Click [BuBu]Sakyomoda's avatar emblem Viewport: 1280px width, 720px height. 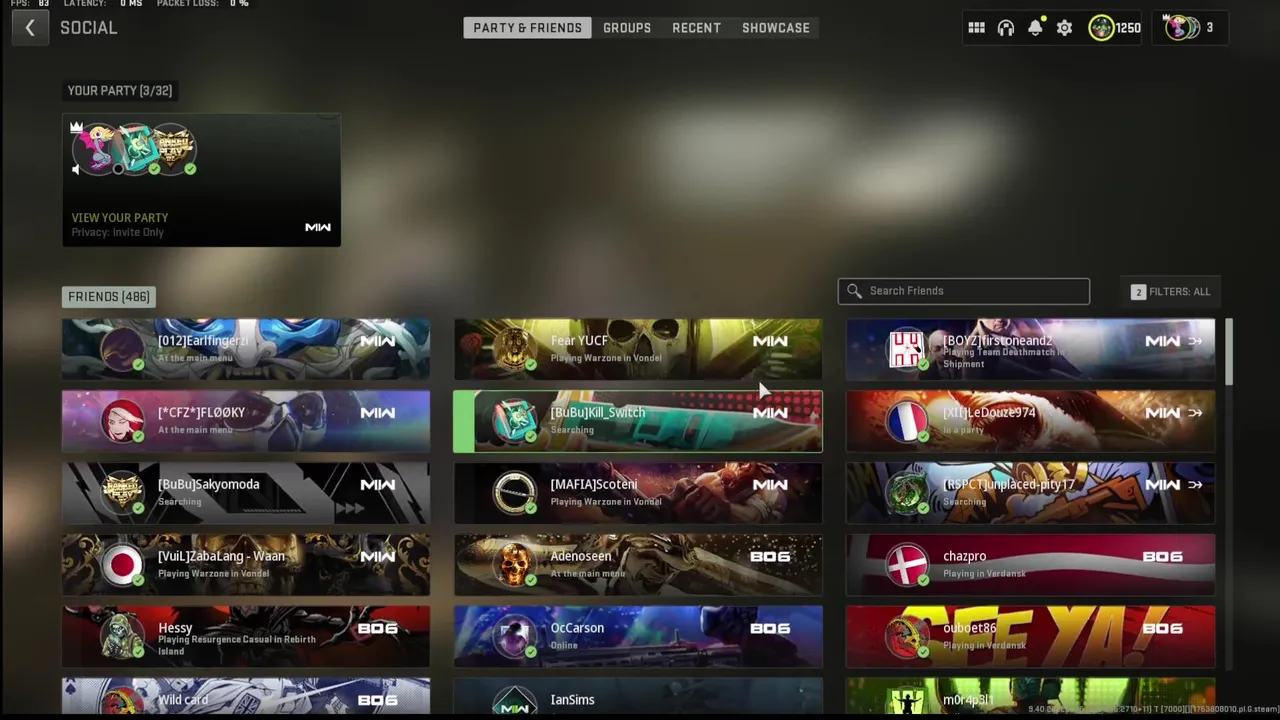point(122,493)
